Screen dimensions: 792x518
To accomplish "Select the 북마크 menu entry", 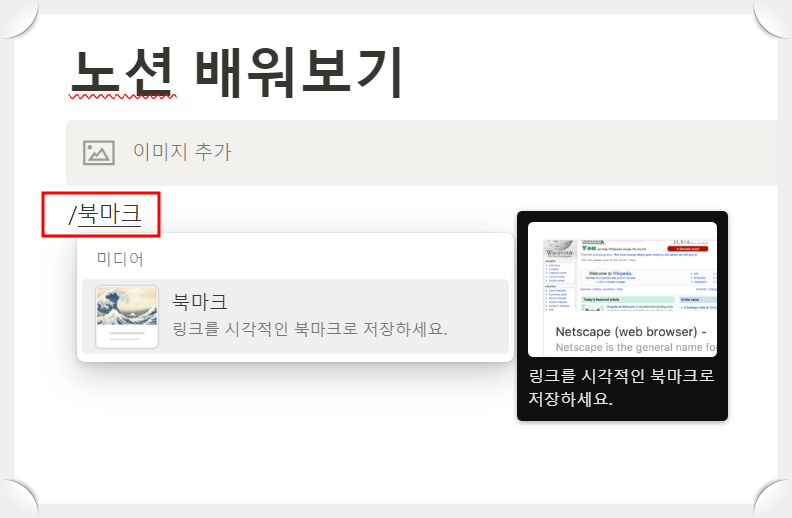I will pyautogui.click(x=295, y=317).
